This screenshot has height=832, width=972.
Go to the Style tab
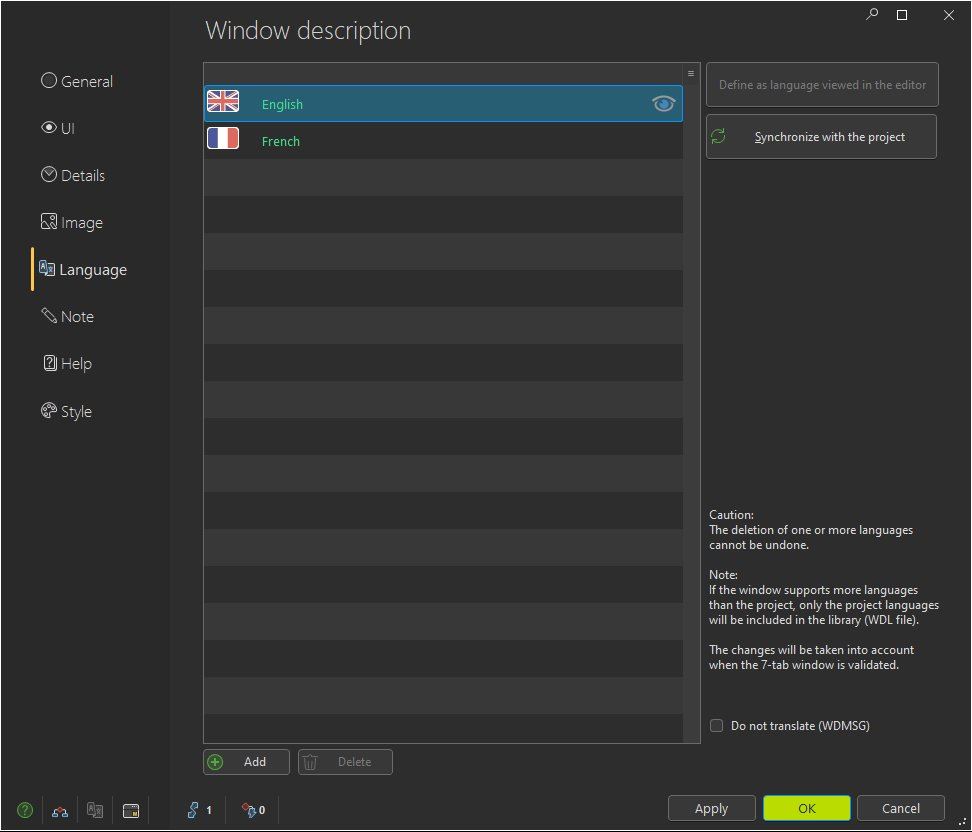click(66, 411)
